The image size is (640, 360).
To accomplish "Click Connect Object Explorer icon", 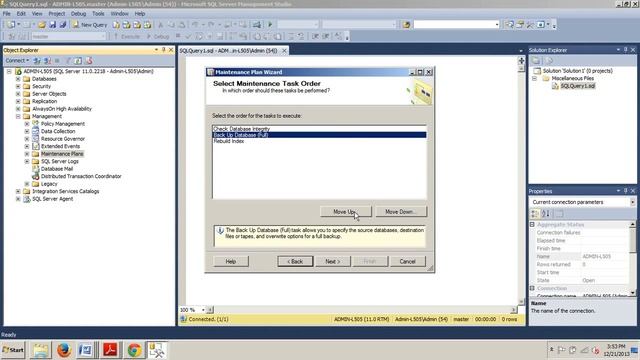I will coord(37,60).
